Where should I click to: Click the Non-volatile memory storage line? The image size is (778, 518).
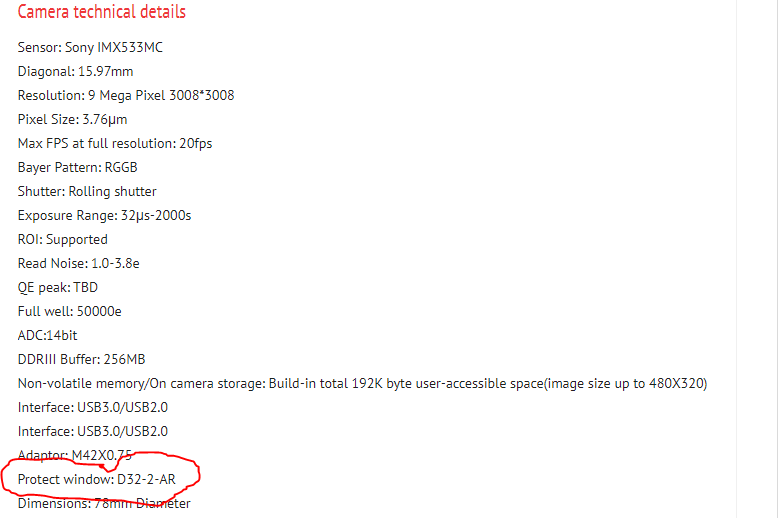click(x=362, y=383)
